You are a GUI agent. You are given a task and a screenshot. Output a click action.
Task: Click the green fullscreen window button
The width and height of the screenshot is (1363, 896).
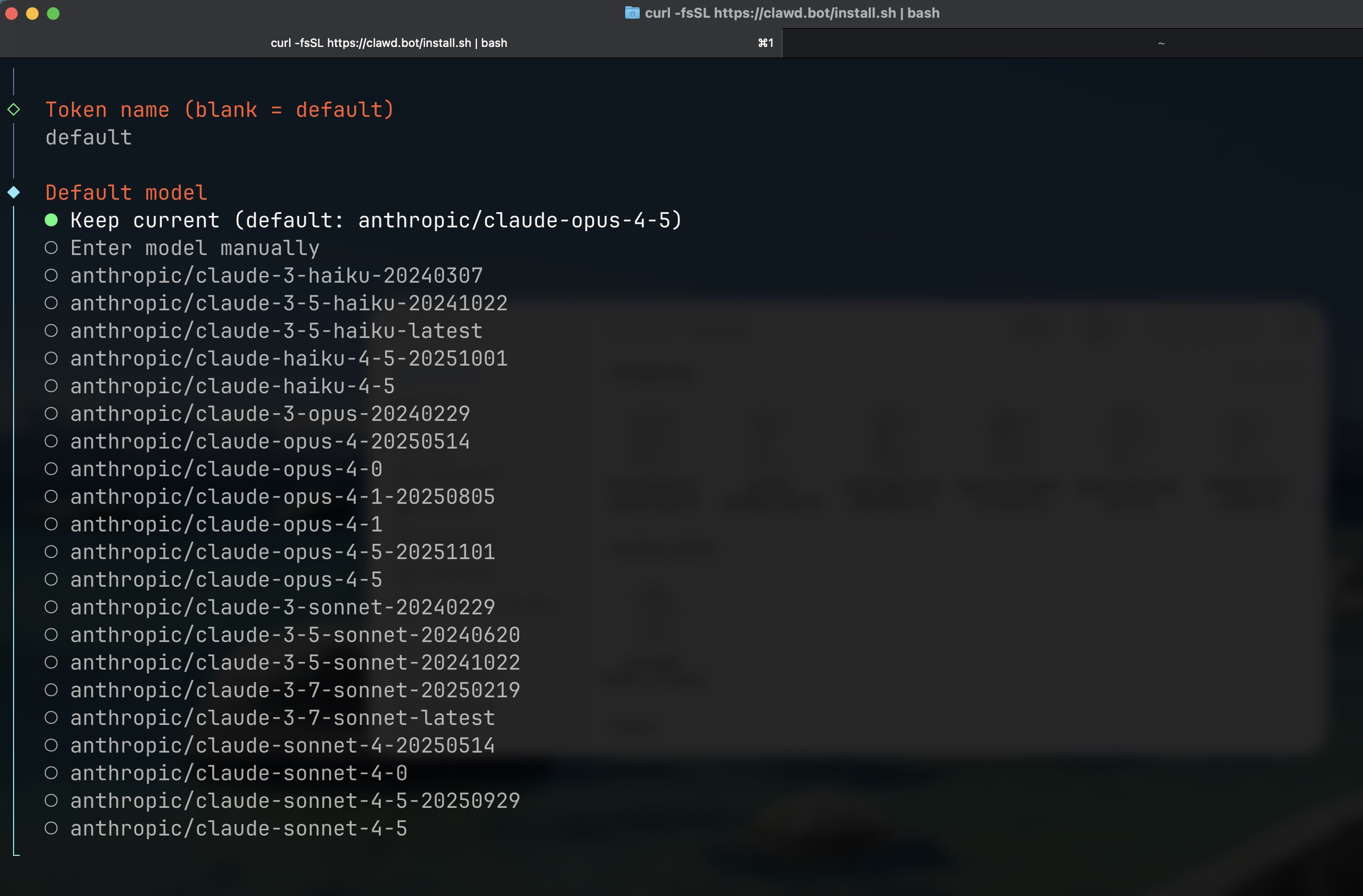pyautogui.click(x=53, y=14)
